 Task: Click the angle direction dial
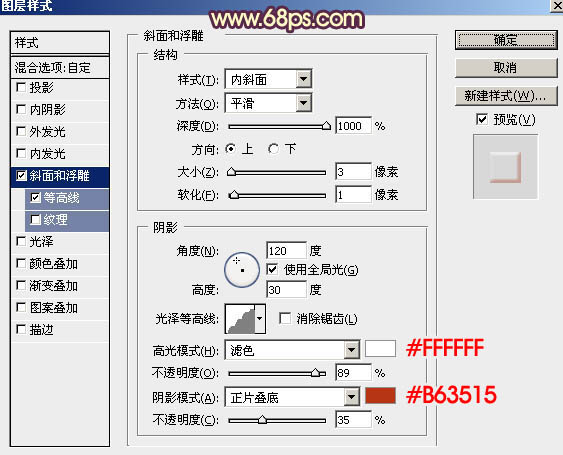point(242,270)
